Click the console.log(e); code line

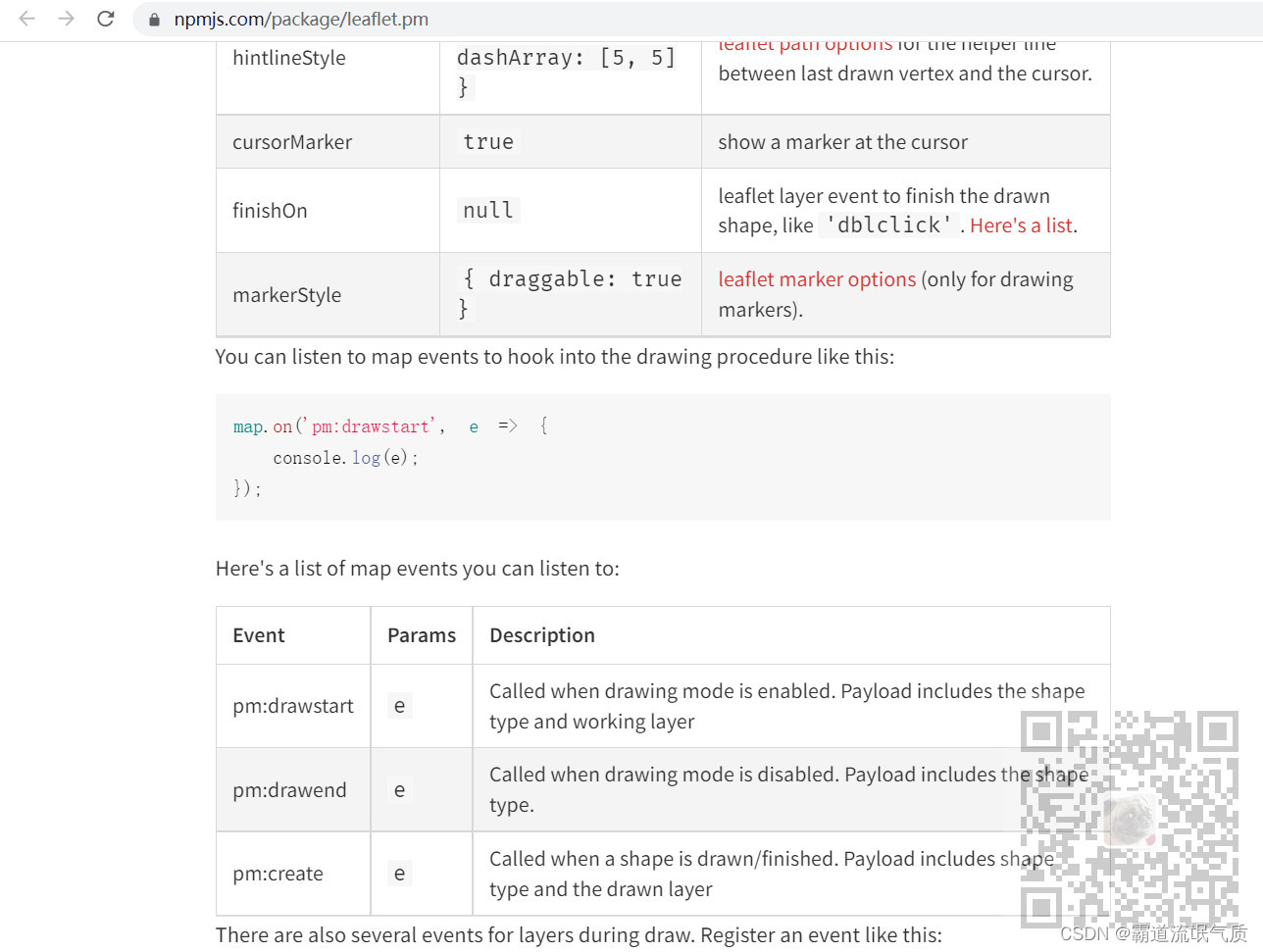tap(345, 458)
